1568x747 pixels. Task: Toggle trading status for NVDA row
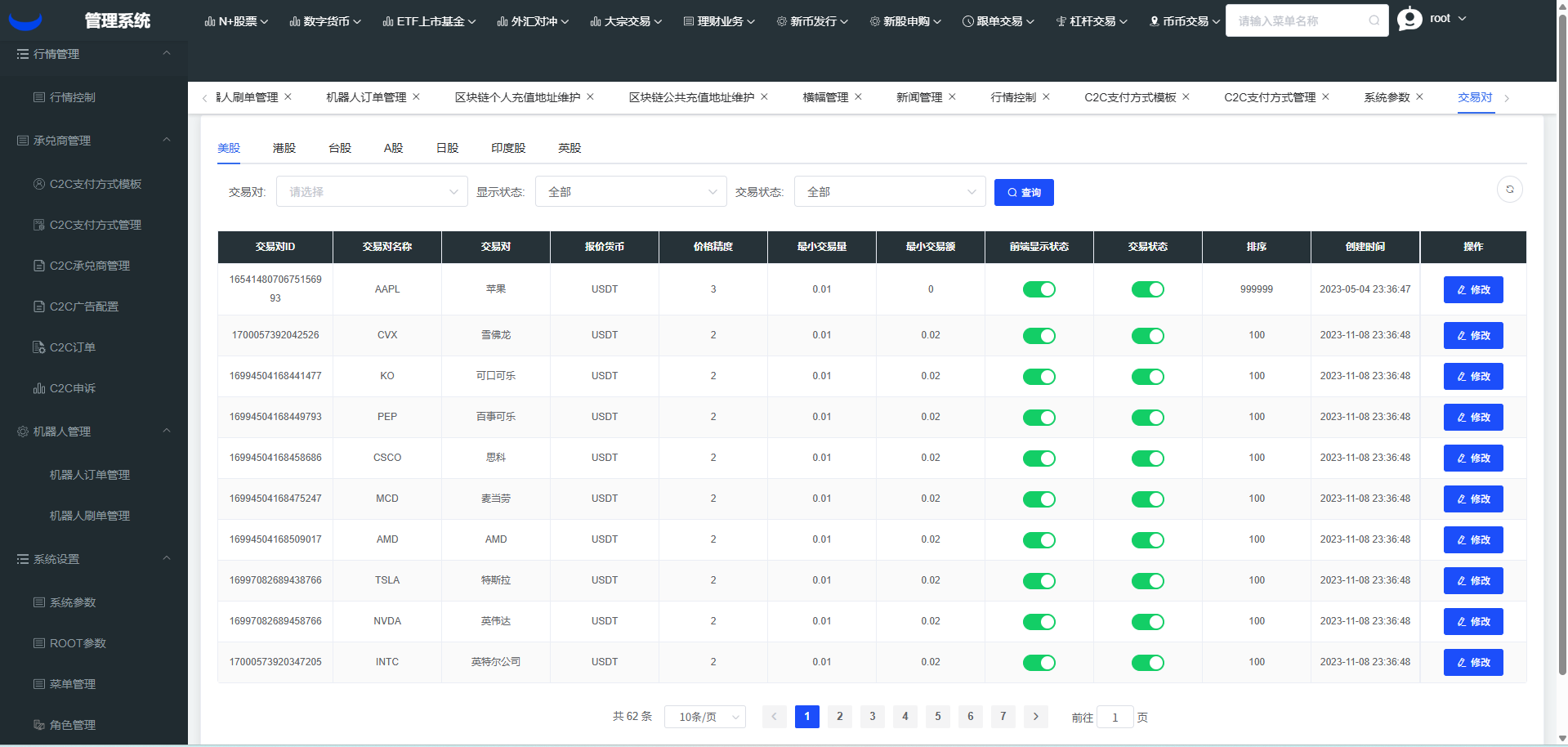1147,622
